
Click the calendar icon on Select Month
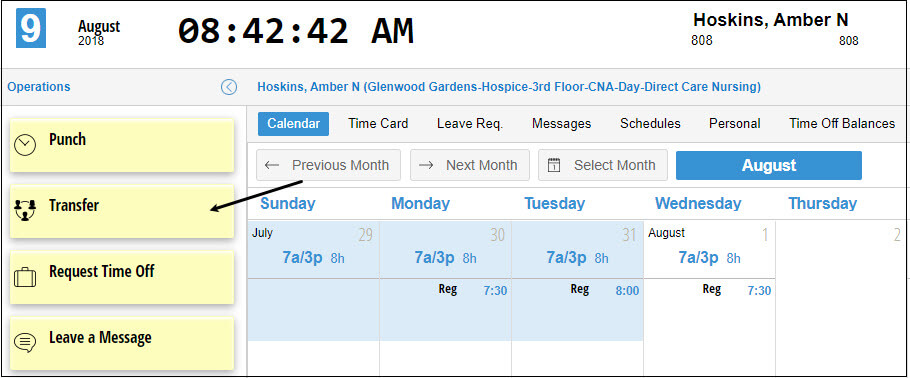[554, 165]
